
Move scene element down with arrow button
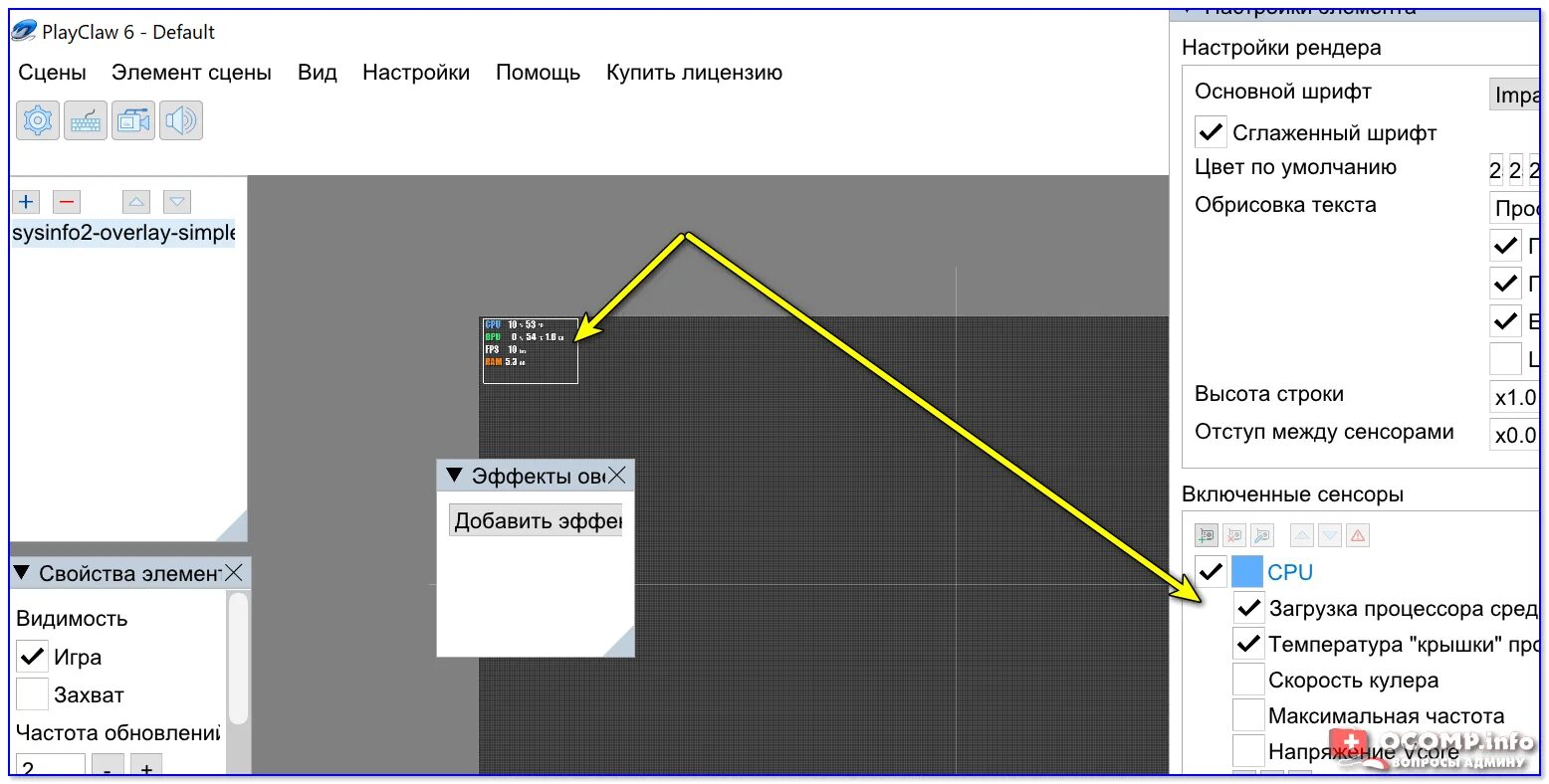click(177, 202)
